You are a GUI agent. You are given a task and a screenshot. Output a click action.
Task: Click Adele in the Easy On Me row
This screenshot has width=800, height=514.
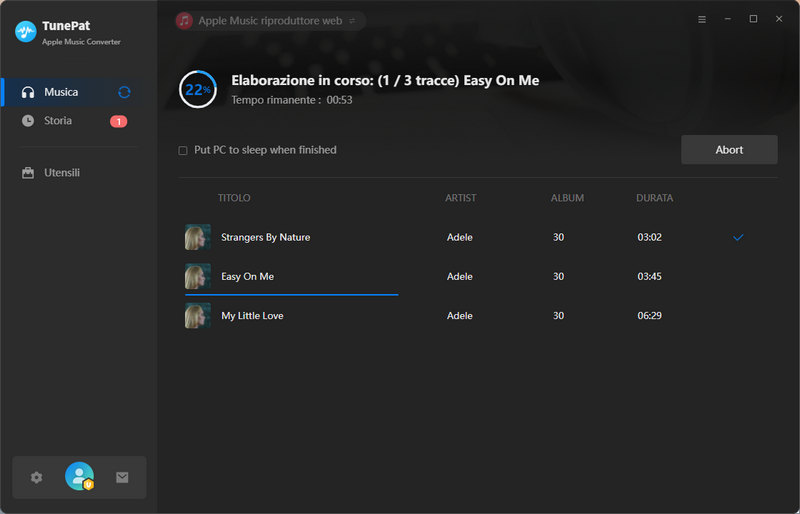(x=460, y=277)
